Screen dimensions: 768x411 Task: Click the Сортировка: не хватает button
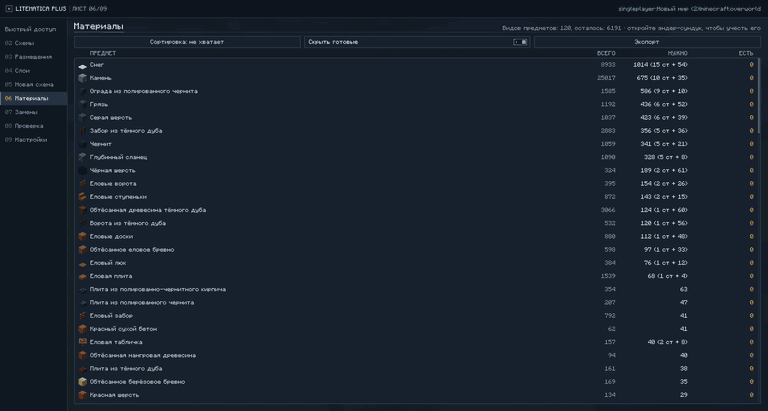tap(187, 42)
